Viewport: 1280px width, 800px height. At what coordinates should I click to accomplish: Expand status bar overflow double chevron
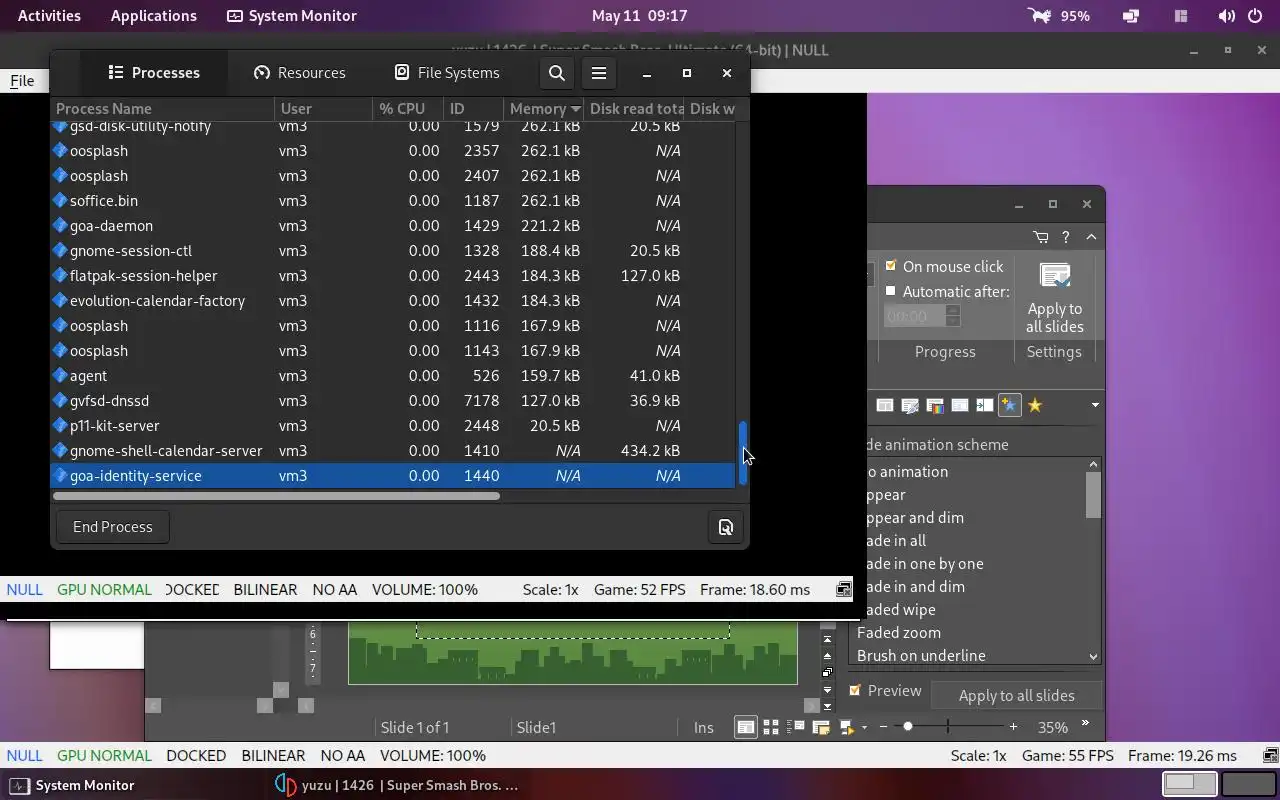(x=1085, y=725)
